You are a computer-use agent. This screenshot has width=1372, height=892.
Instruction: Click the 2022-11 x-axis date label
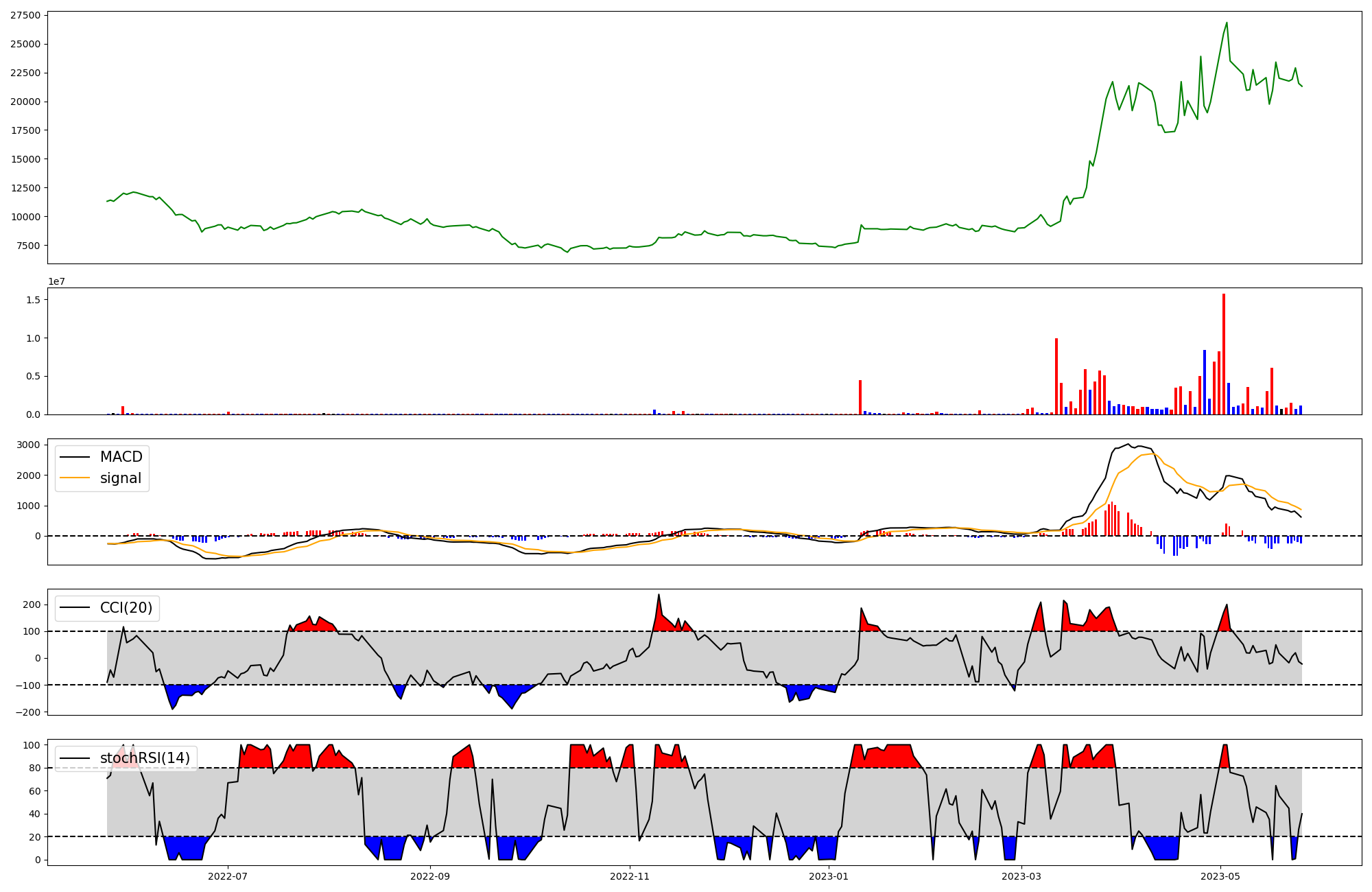point(630,876)
